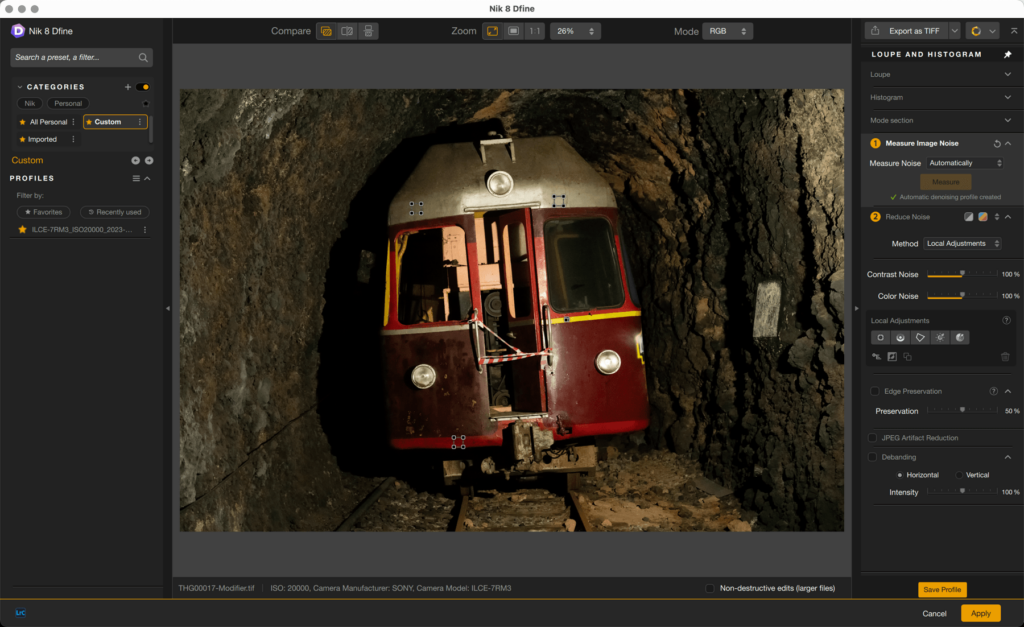Open the Mode RGB dropdown
Viewport: 1024px width, 627px height.
coord(727,31)
